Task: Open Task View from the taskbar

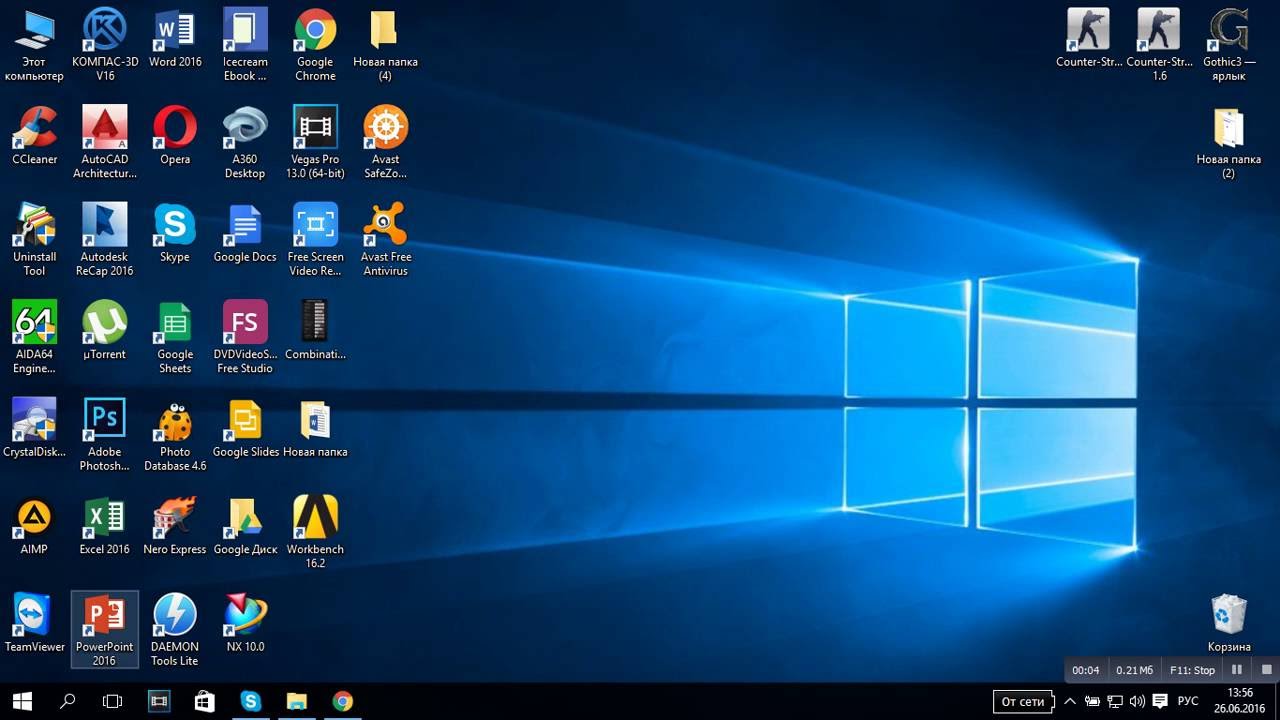Action: point(113,701)
